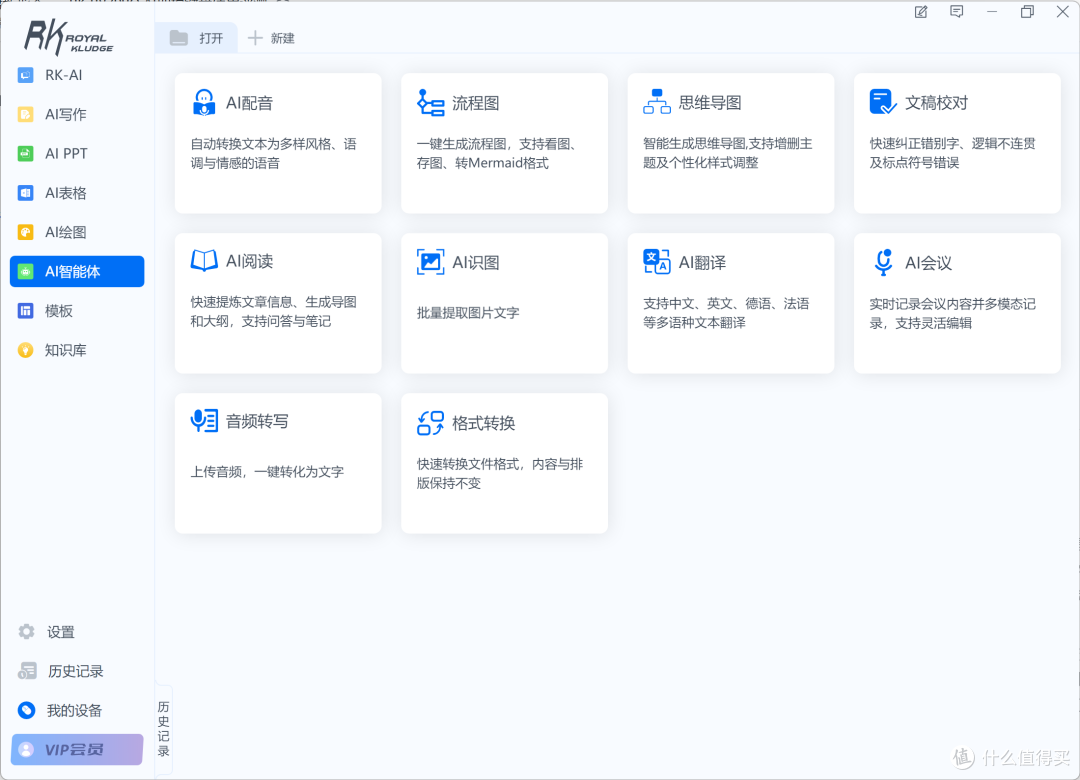This screenshot has width=1080, height=780.
Task: Open the 格式转换 format conversion icon
Action: click(x=430, y=422)
